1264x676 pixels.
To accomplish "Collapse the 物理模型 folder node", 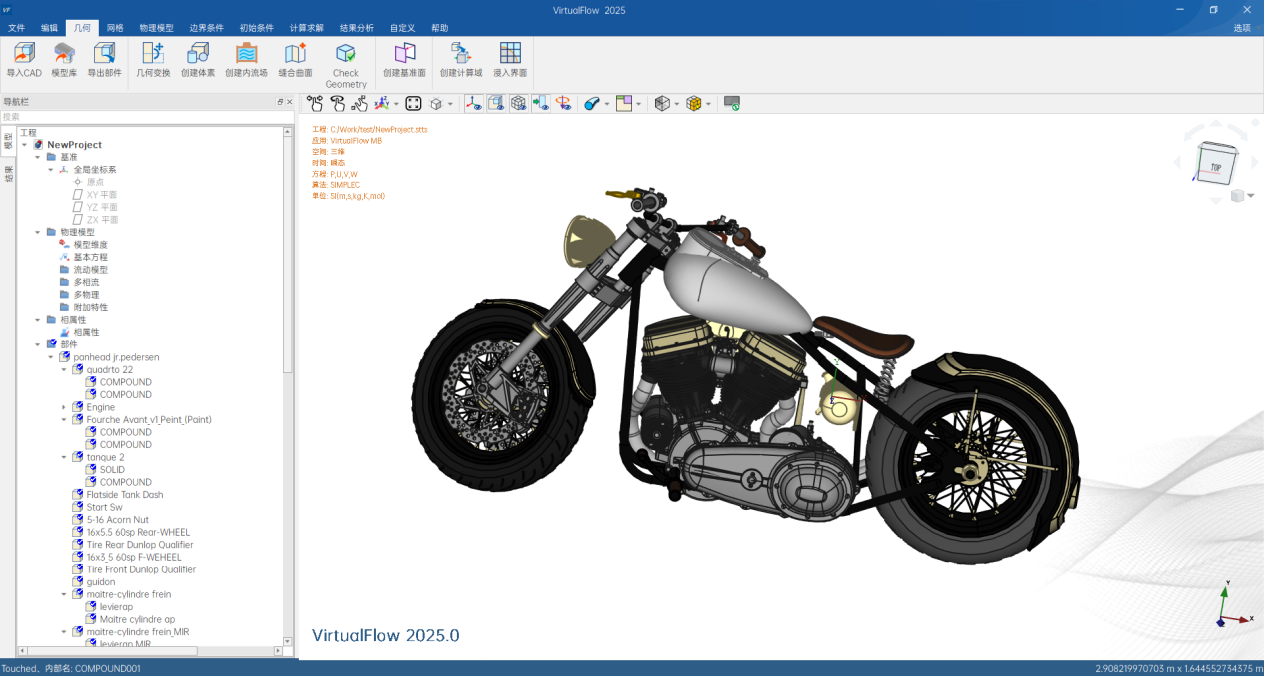I will click(38, 232).
